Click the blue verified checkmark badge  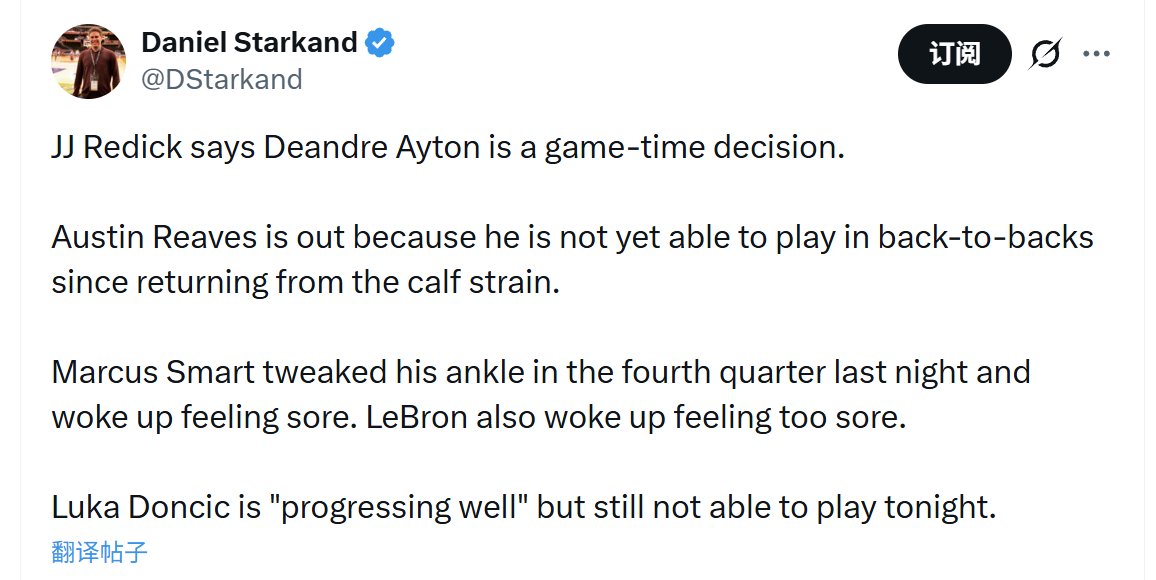coord(380,43)
